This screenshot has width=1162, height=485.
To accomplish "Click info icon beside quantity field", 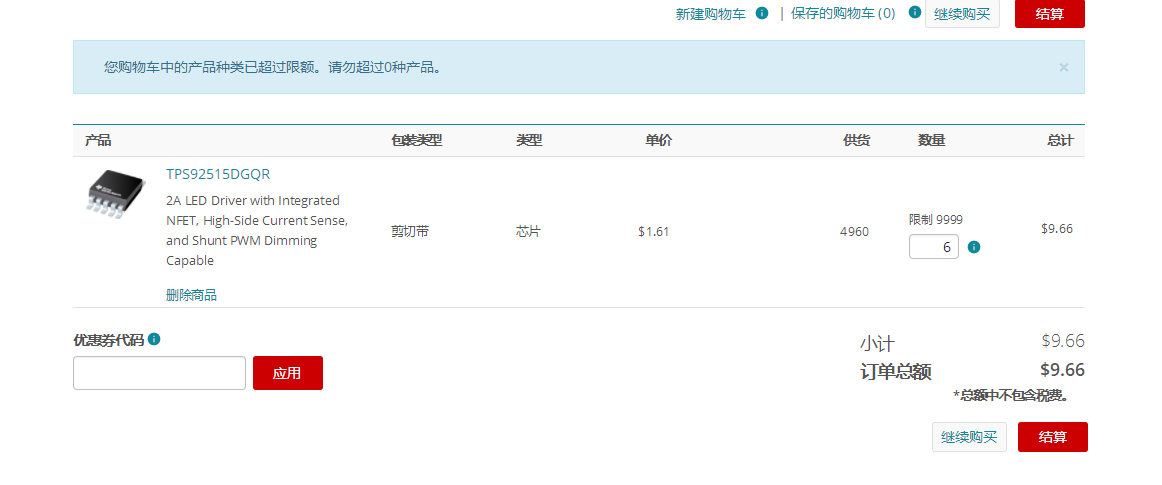I will coord(974,247).
